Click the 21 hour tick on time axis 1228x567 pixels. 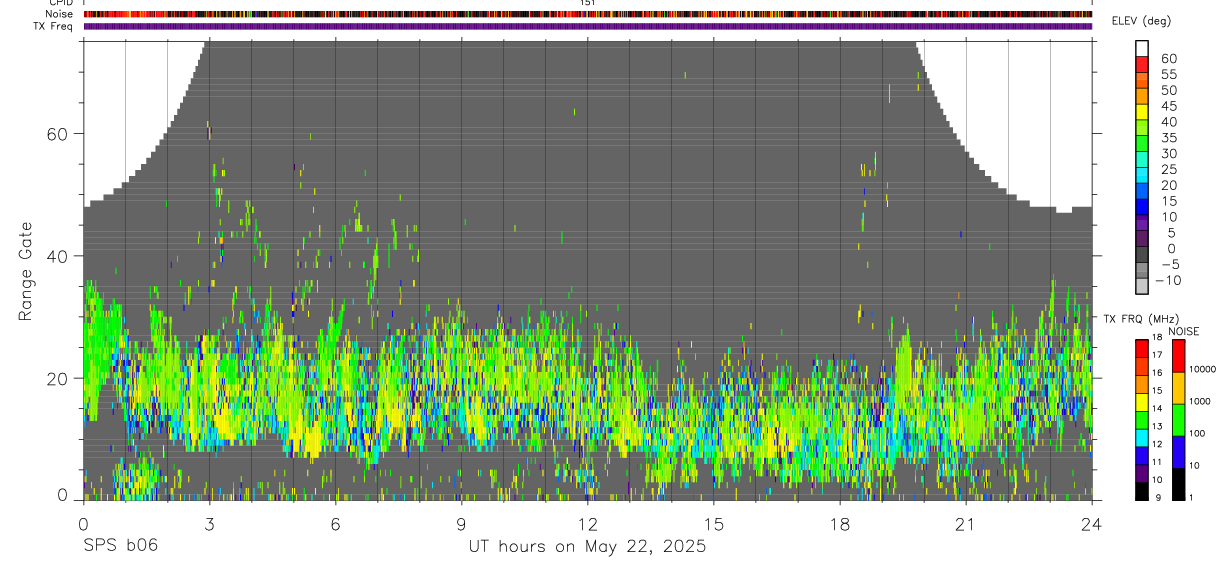(x=966, y=523)
